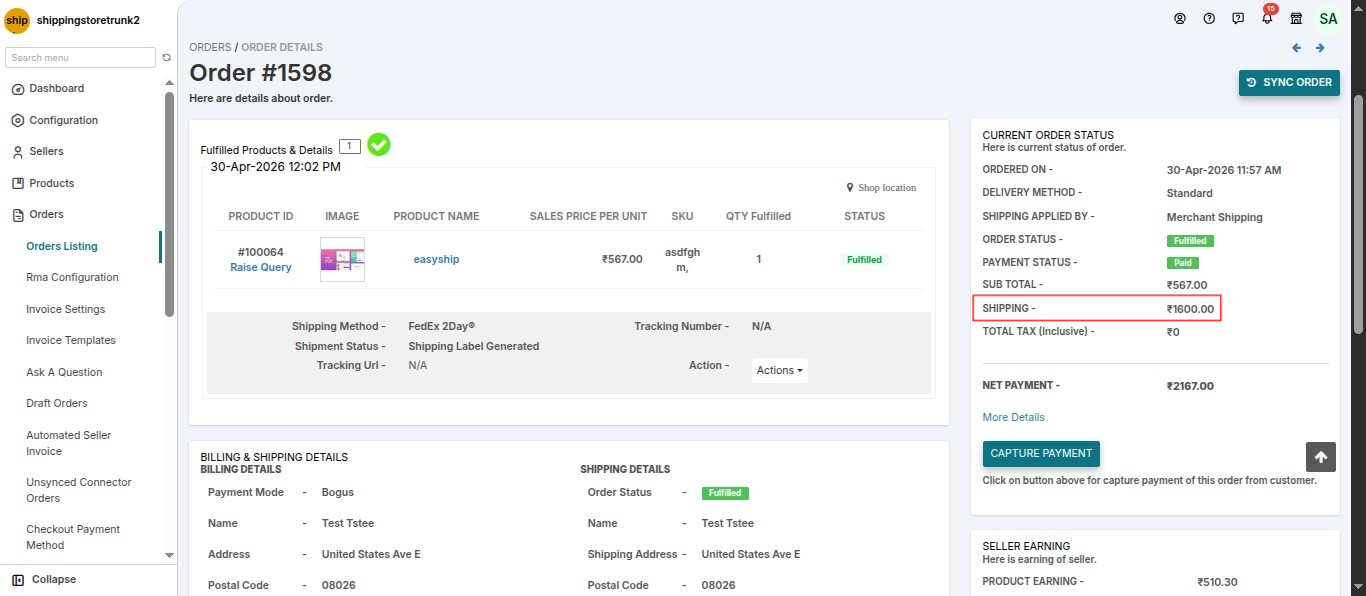This screenshot has height=596, width=1366.
Task: Click the SUB TOTAL ₹567.00 value
Action: [x=1186, y=285]
